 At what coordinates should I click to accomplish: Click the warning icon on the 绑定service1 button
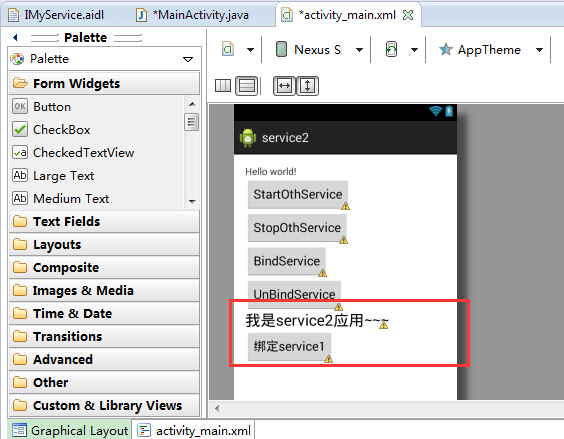pyautogui.click(x=328, y=359)
